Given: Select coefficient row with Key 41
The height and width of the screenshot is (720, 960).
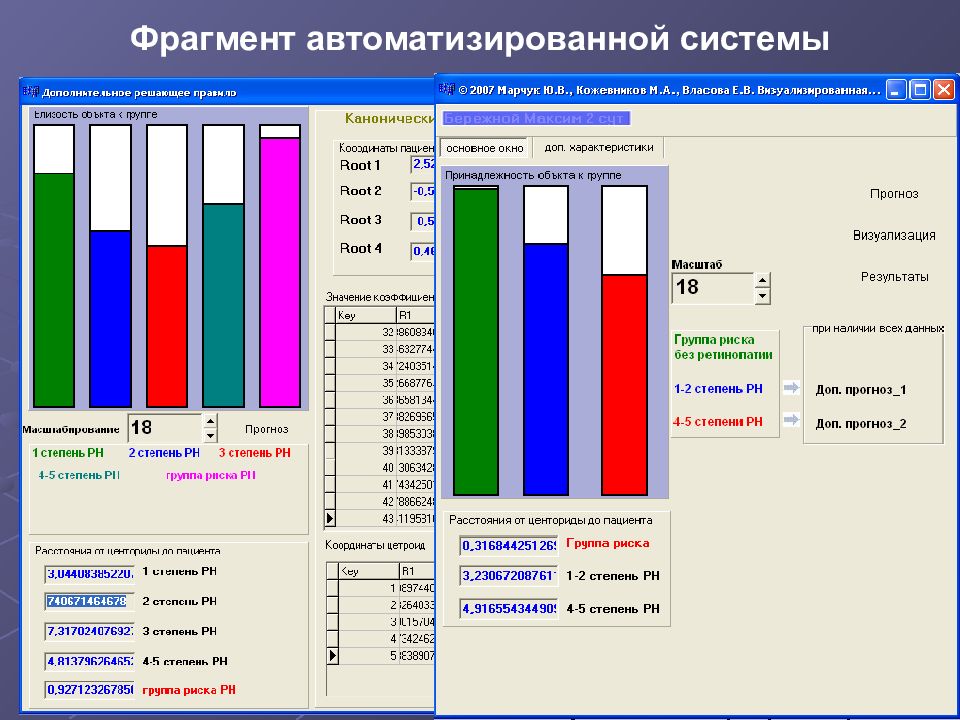Looking at the screenshot, I should [x=380, y=484].
